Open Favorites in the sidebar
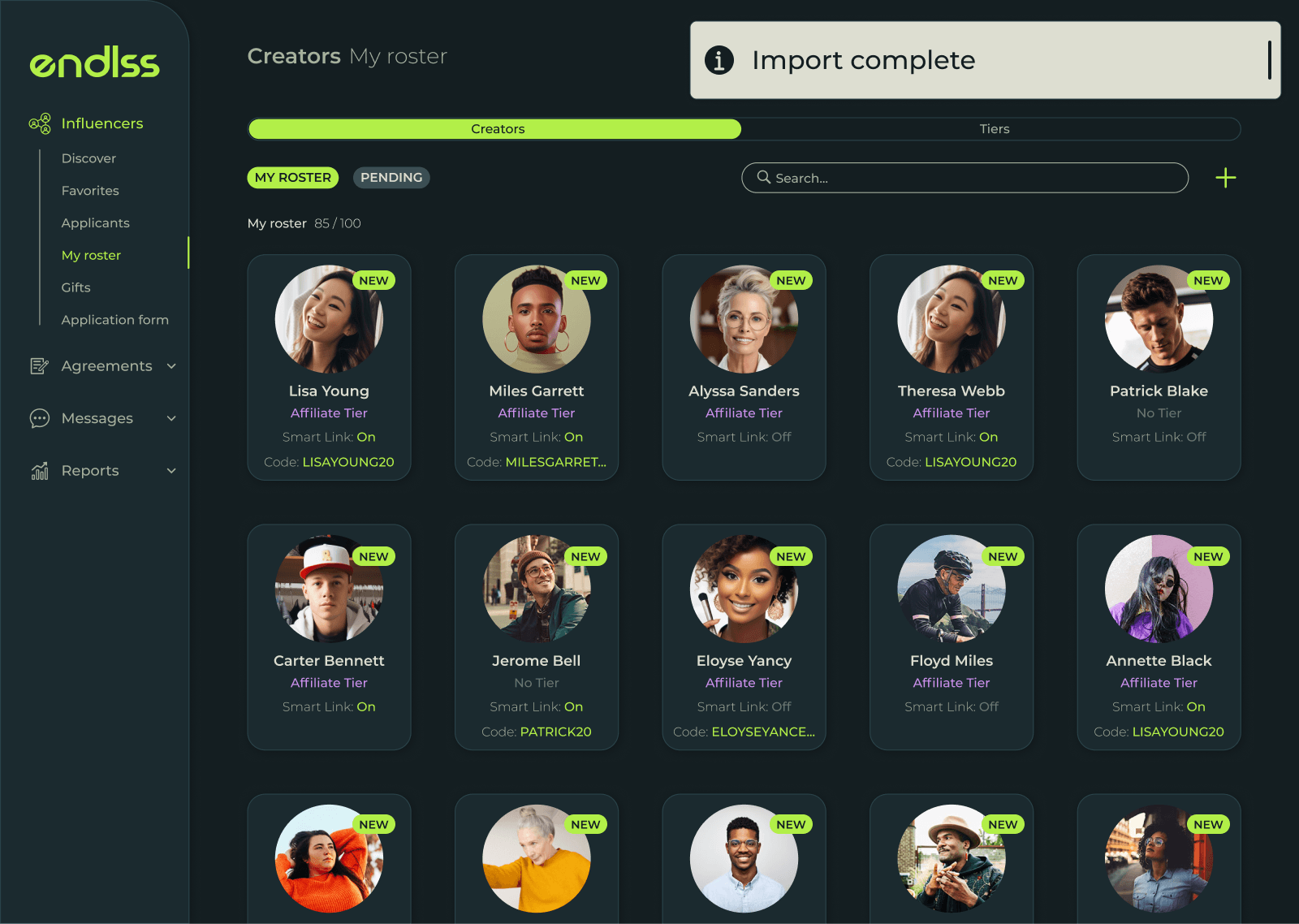 click(90, 191)
